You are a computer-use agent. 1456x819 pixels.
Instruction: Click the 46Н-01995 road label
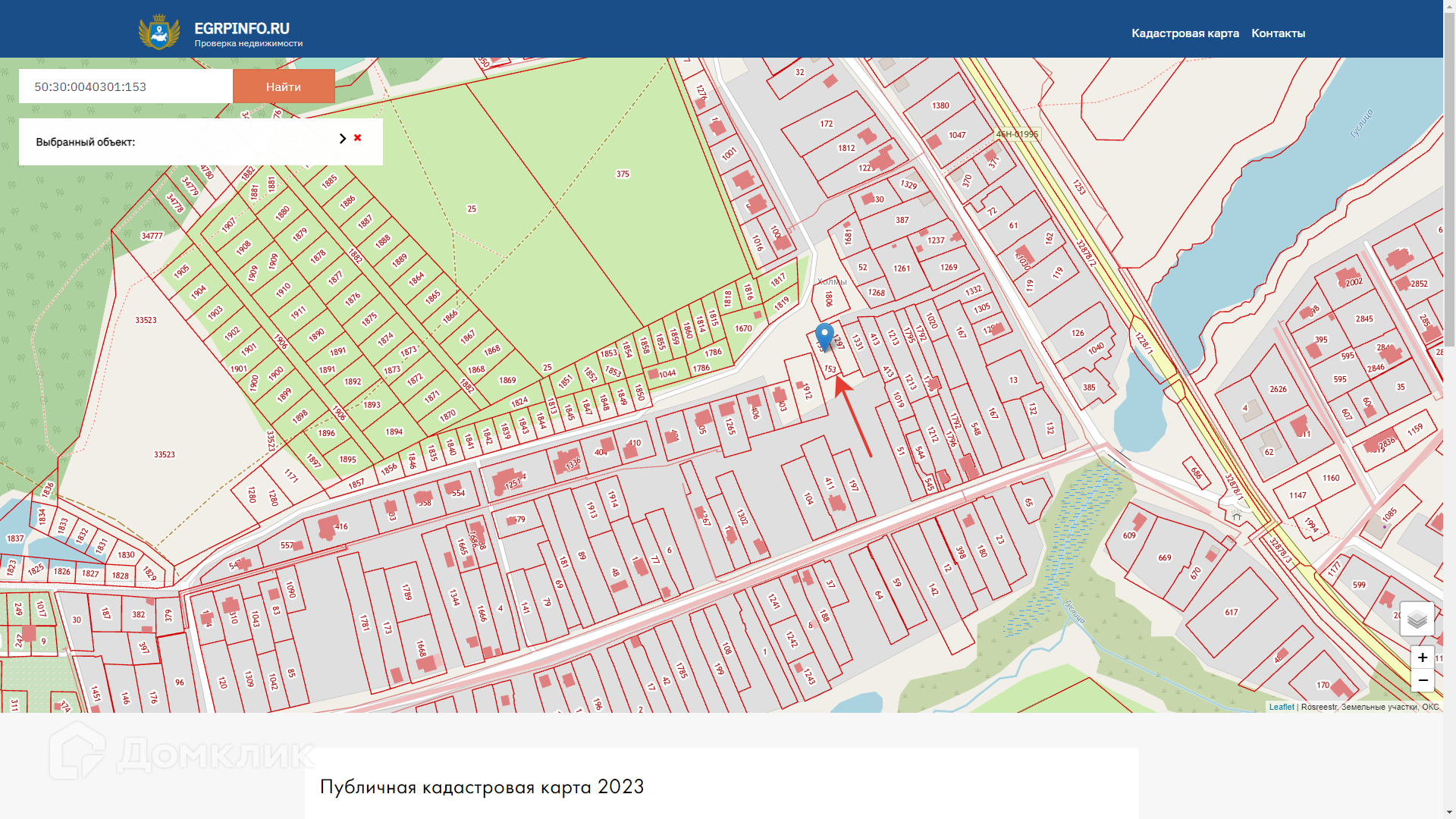[1017, 134]
